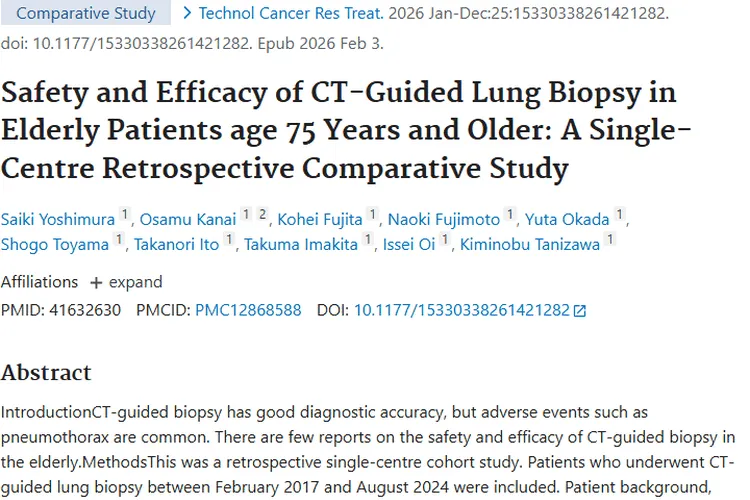Click the Comparative Study badge
Image resolution: width=750 pixels, height=500 pixels.
86,14
